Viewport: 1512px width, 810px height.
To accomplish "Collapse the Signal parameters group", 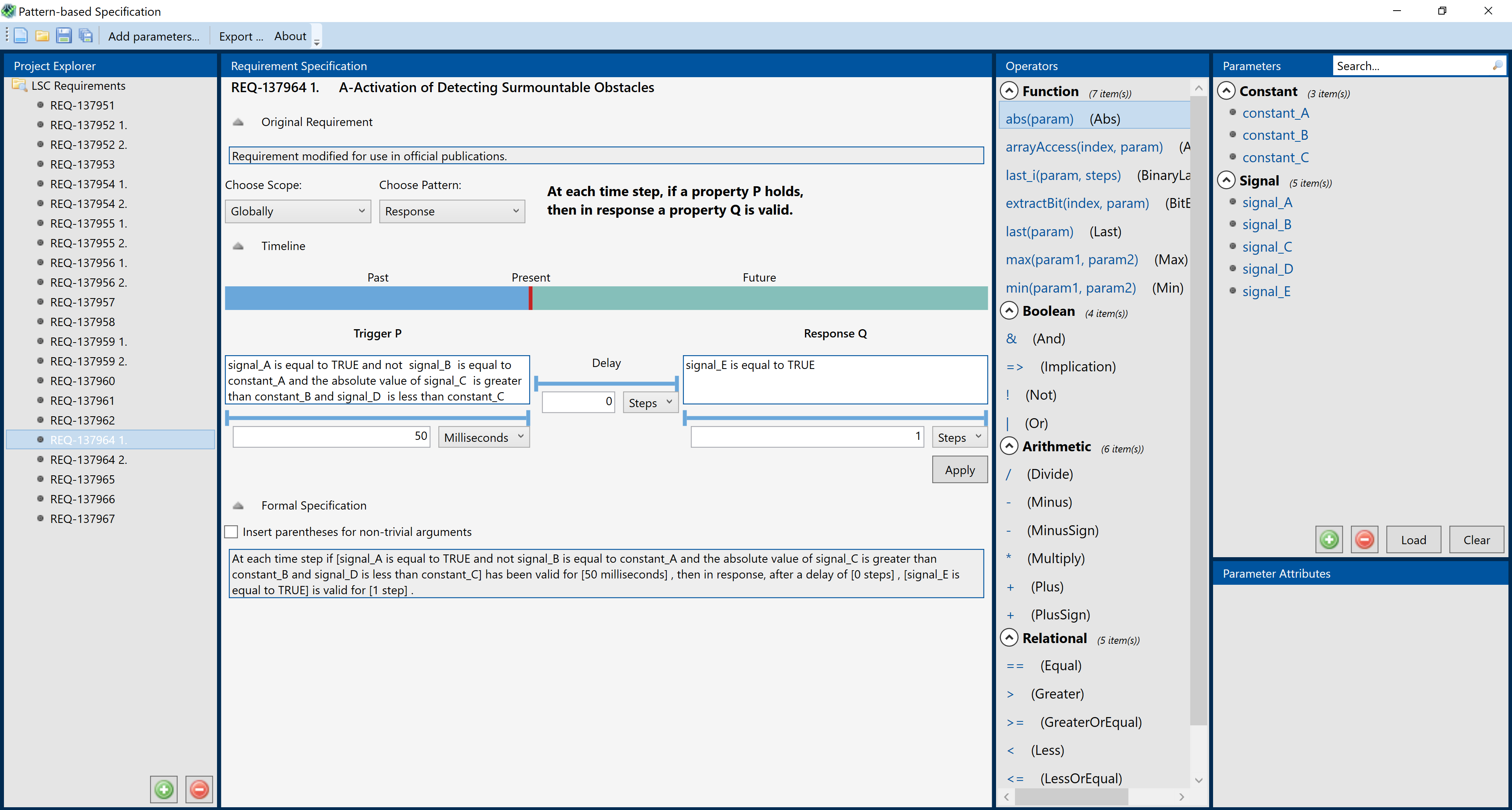I will (x=1226, y=180).
